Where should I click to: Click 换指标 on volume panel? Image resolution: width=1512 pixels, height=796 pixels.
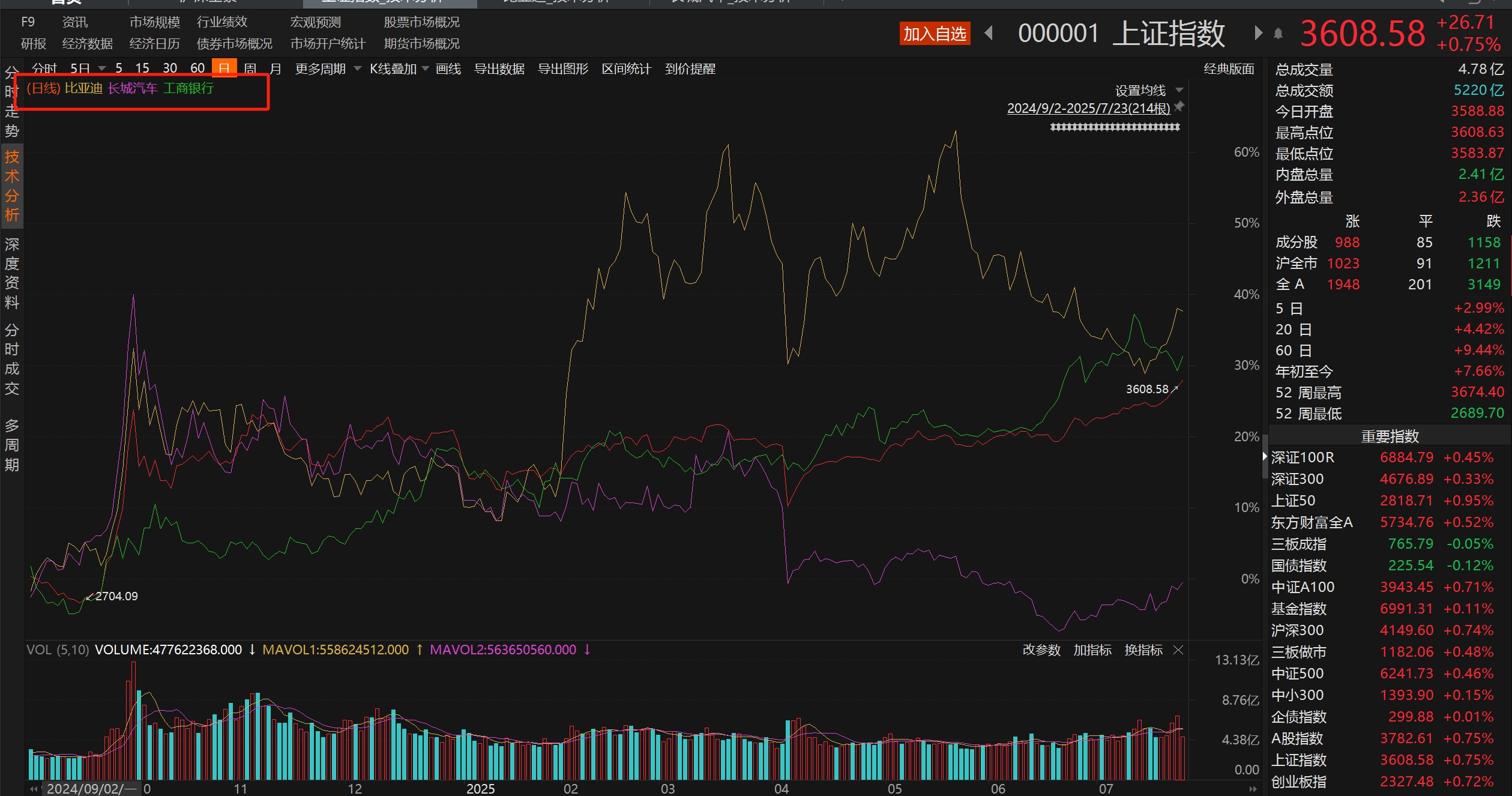point(1143,650)
